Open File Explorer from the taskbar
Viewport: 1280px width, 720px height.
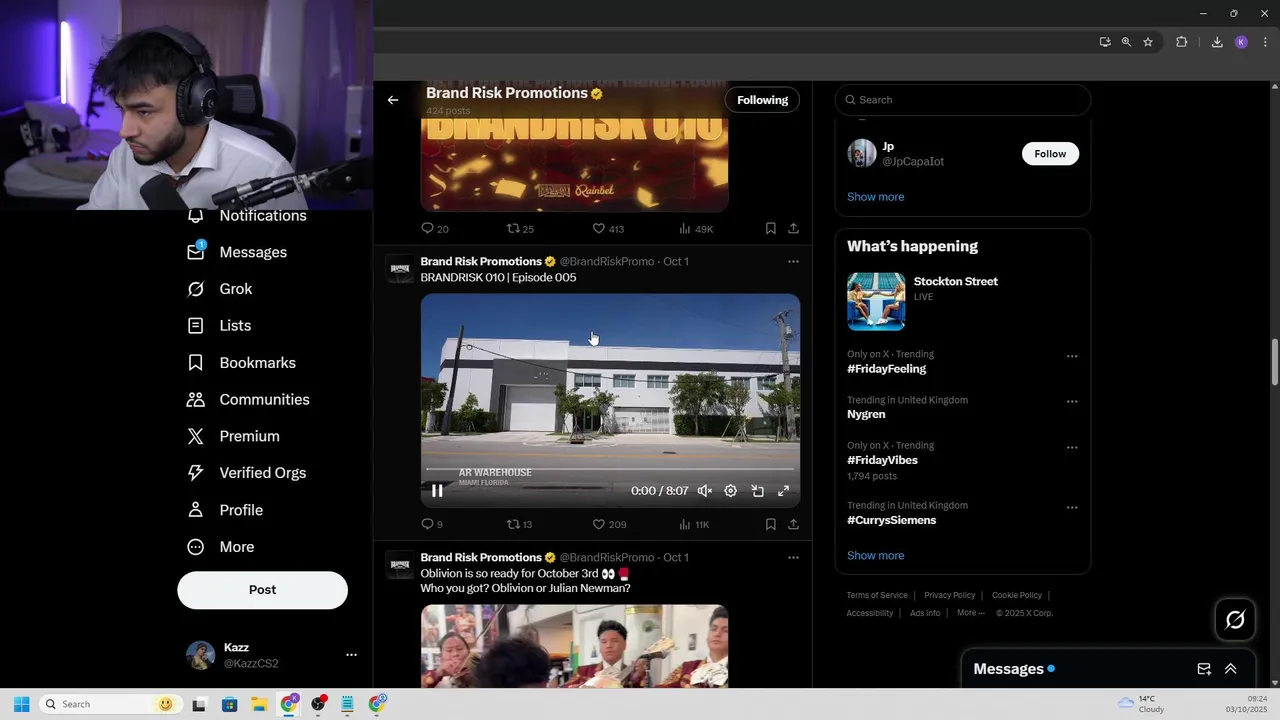pos(259,704)
